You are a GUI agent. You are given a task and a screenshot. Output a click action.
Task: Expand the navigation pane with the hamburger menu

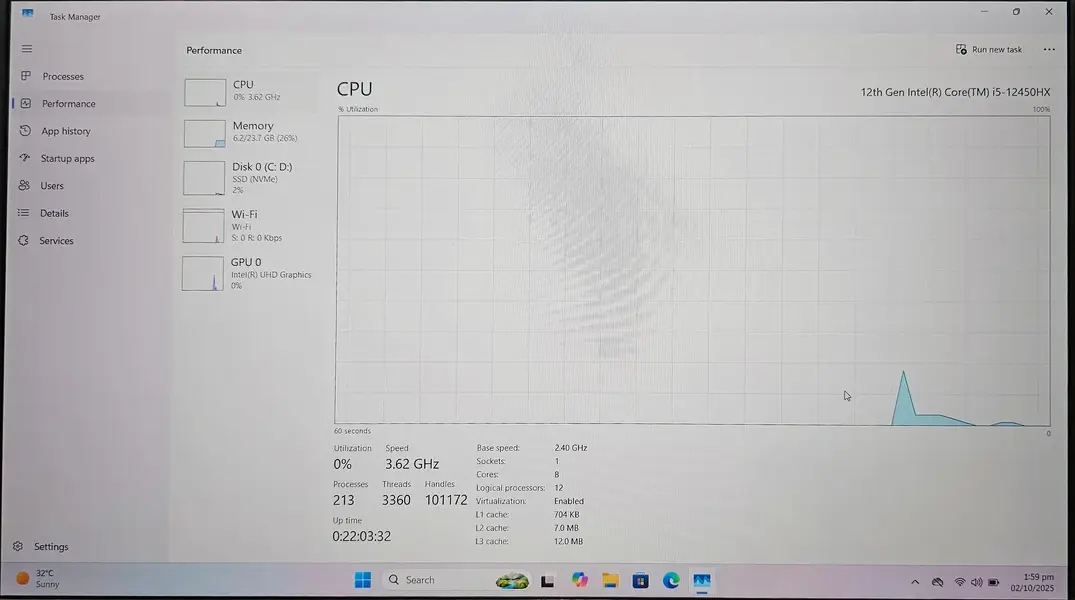coord(26,48)
